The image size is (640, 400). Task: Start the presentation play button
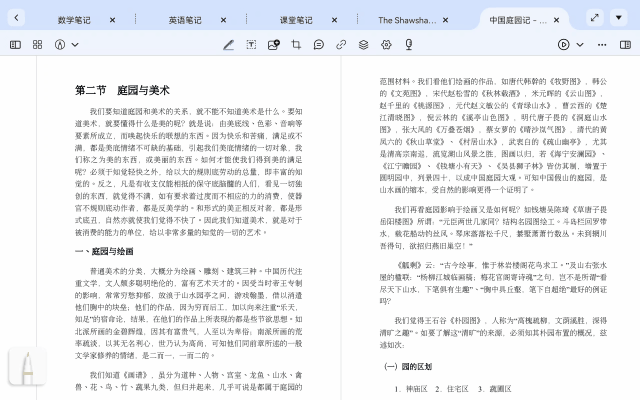point(564,44)
